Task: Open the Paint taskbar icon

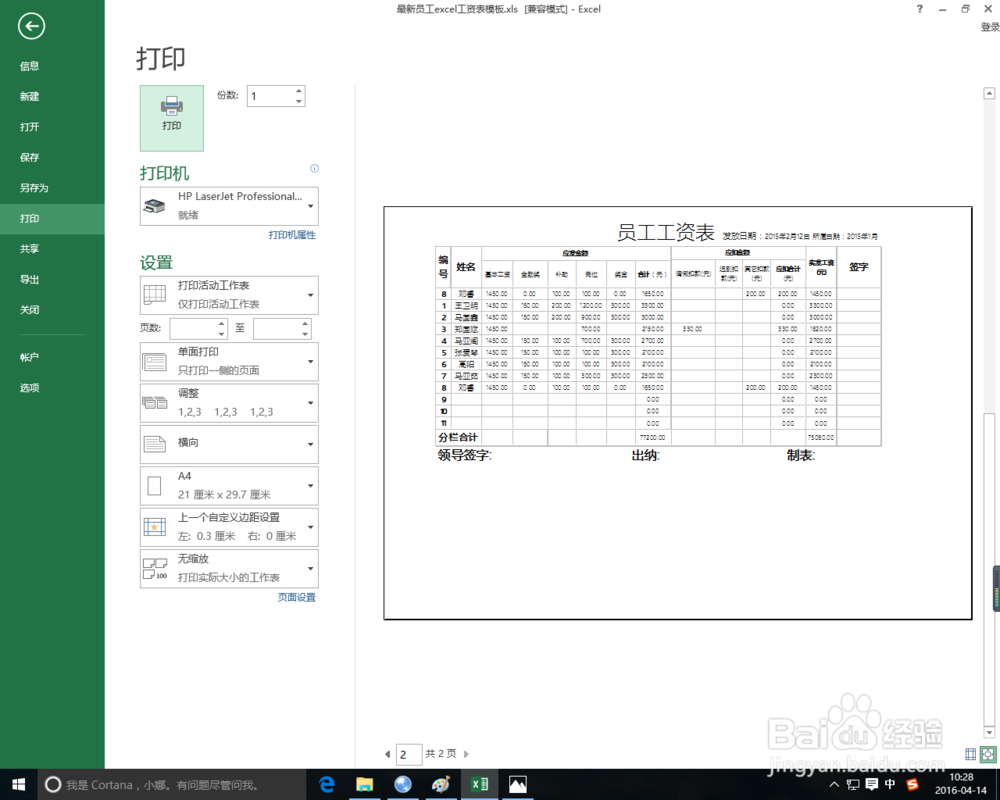Action: 441,785
